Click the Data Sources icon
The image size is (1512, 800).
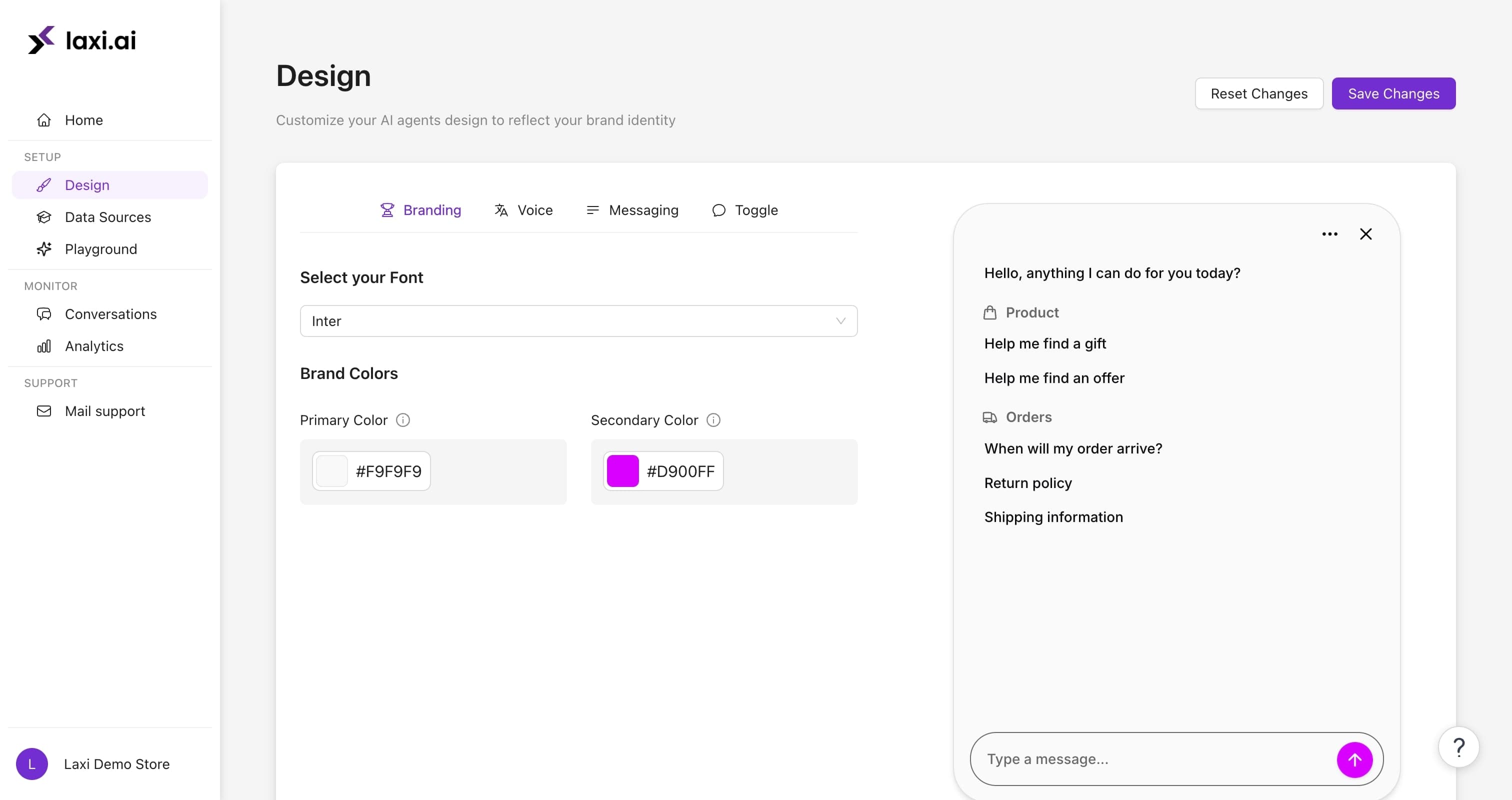[44, 217]
